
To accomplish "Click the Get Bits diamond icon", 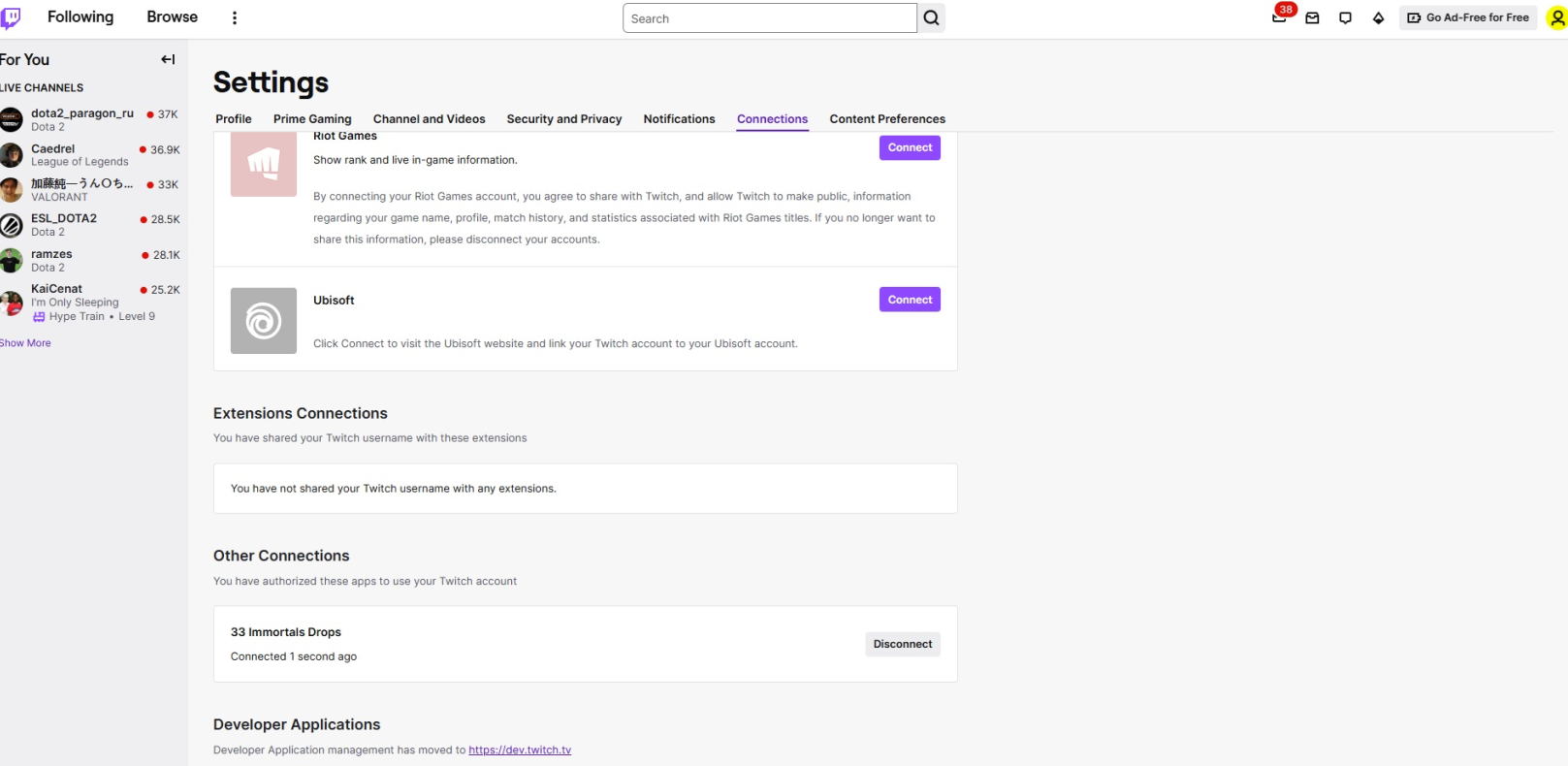I will click(1378, 18).
